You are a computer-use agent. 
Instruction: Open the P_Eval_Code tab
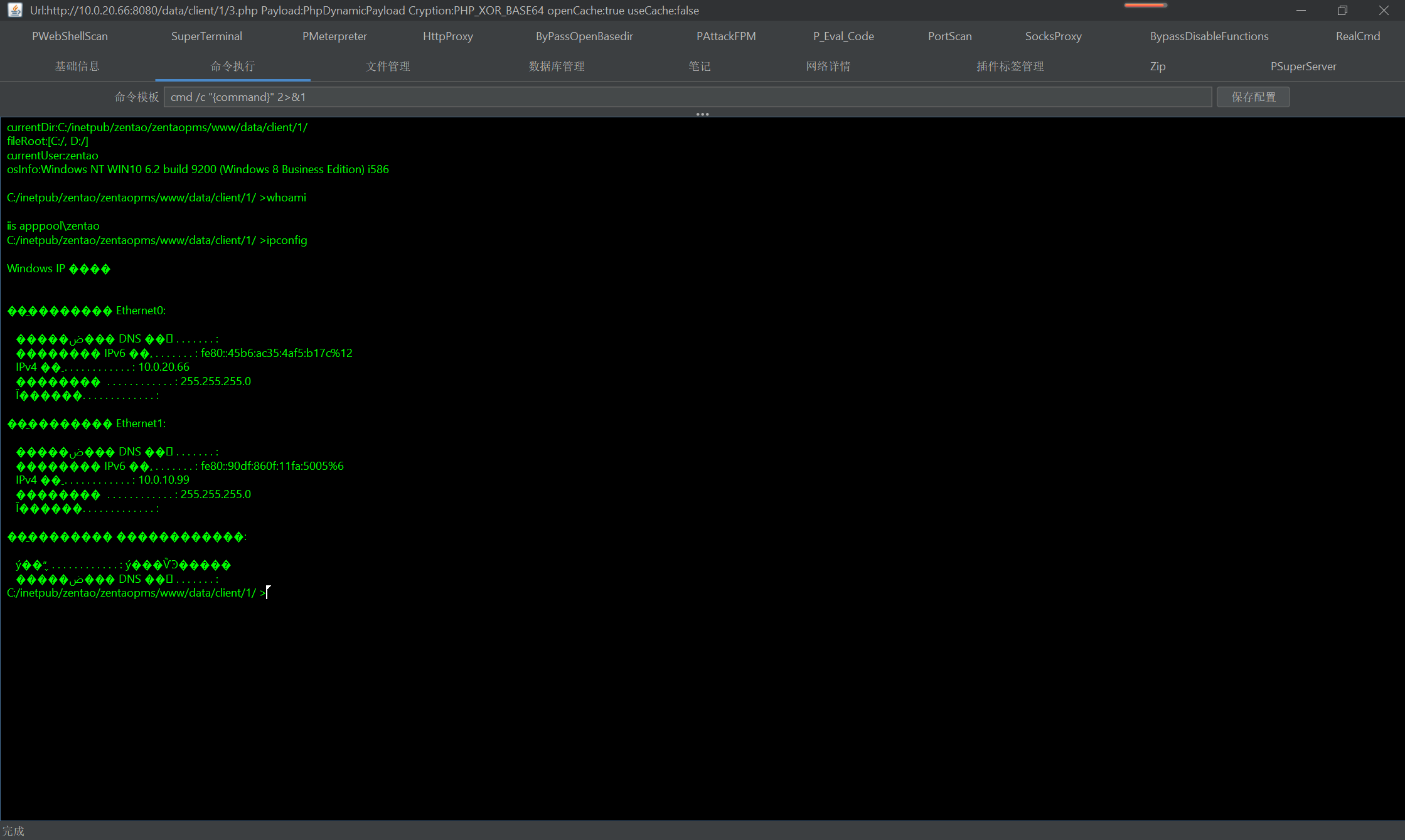point(843,36)
